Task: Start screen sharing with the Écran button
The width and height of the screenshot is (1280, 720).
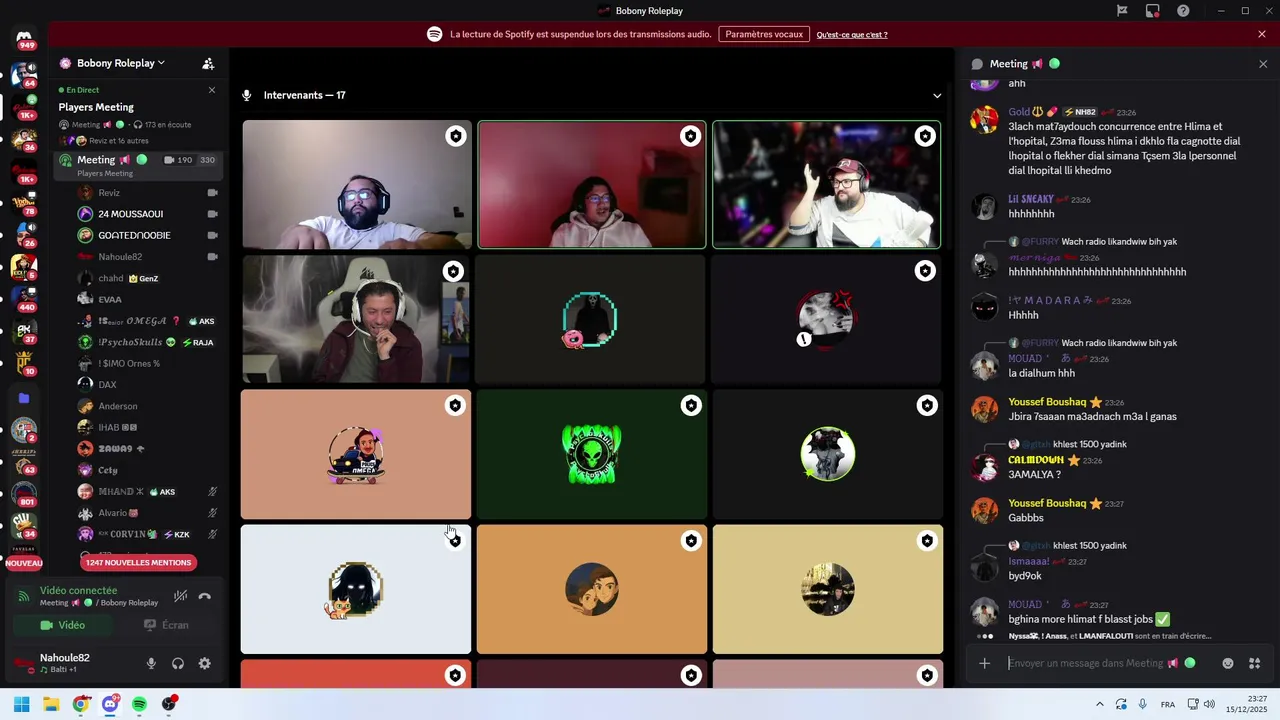Action: point(166,625)
